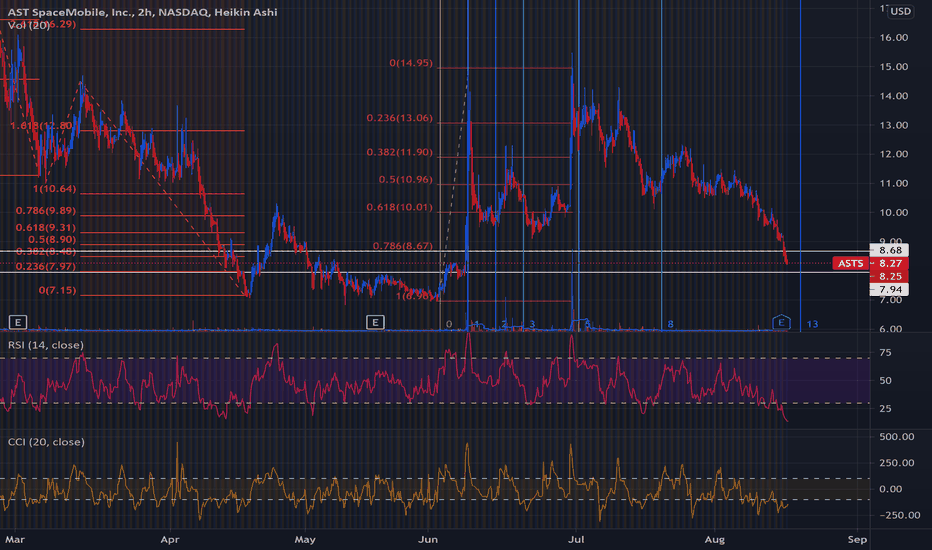Screen dimensions: 932x550
Task: Click the CCI 250.00 scale label
Action: (896, 463)
